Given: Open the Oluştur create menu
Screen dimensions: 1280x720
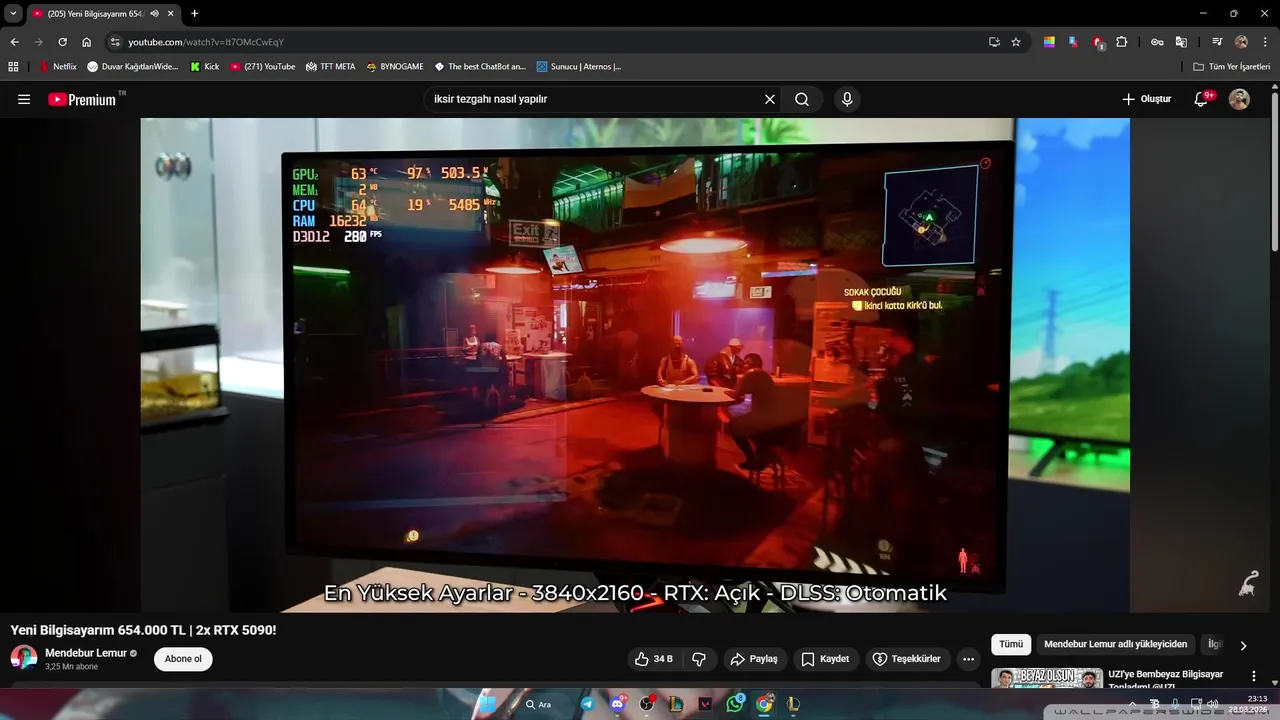Looking at the screenshot, I should (1146, 99).
